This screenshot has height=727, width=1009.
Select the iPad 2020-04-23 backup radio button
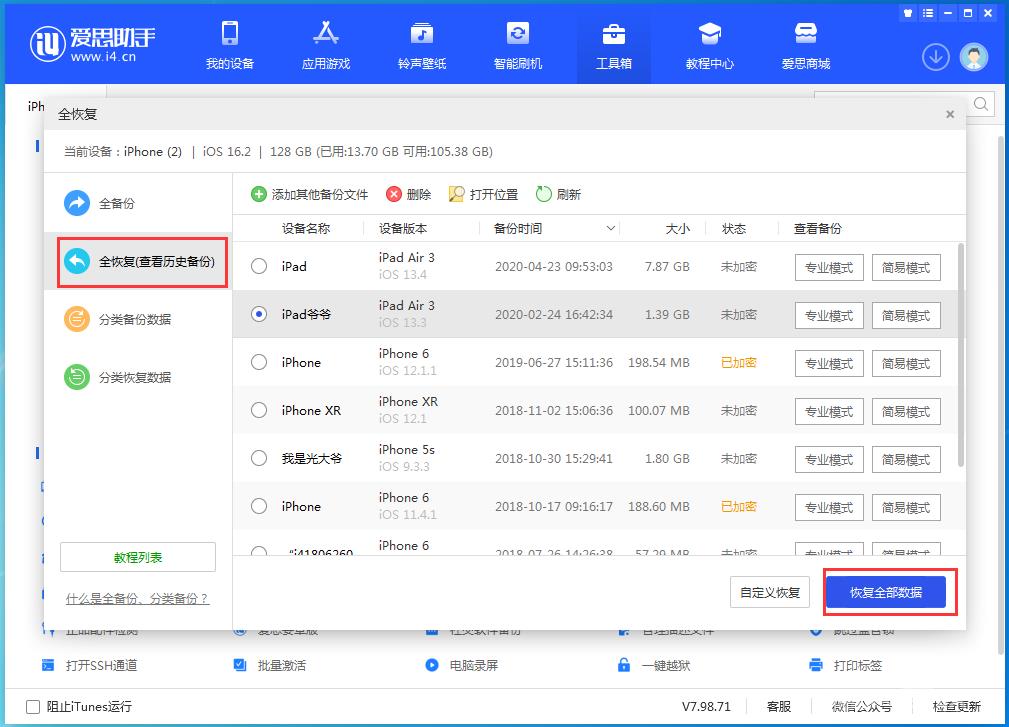click(x=258, y=267)
